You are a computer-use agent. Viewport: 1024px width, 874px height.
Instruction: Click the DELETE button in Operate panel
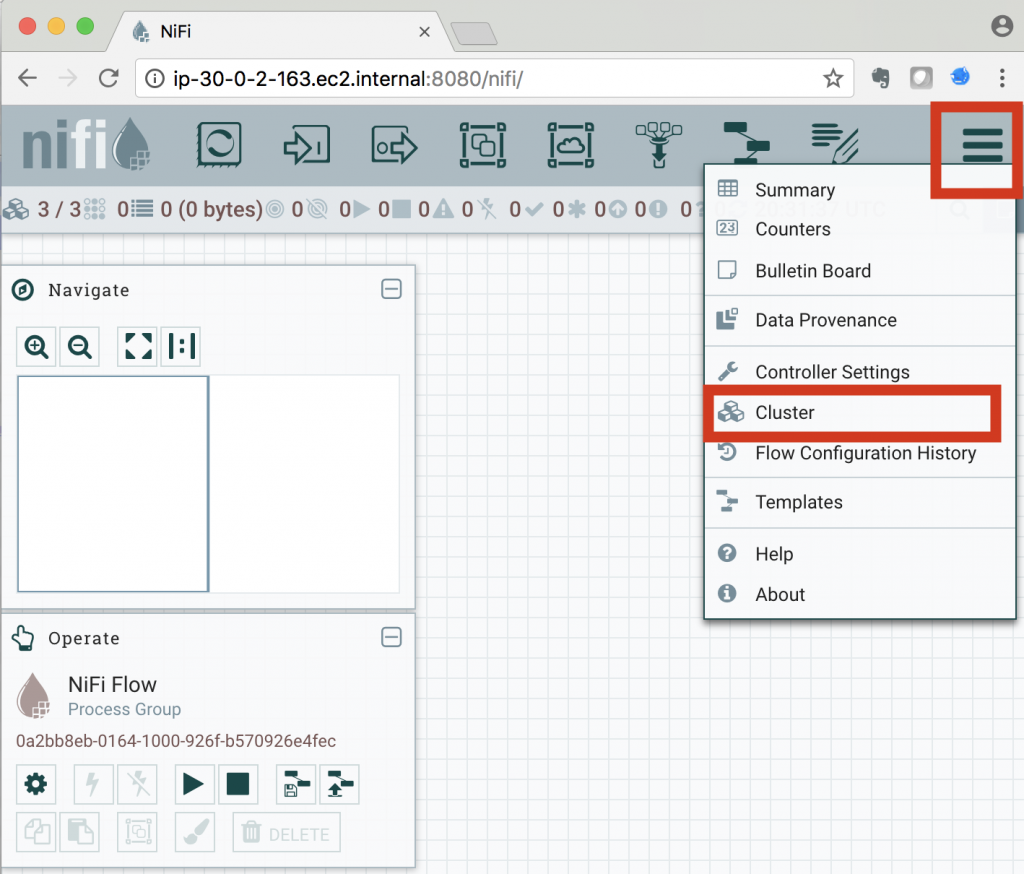point(286,832)
